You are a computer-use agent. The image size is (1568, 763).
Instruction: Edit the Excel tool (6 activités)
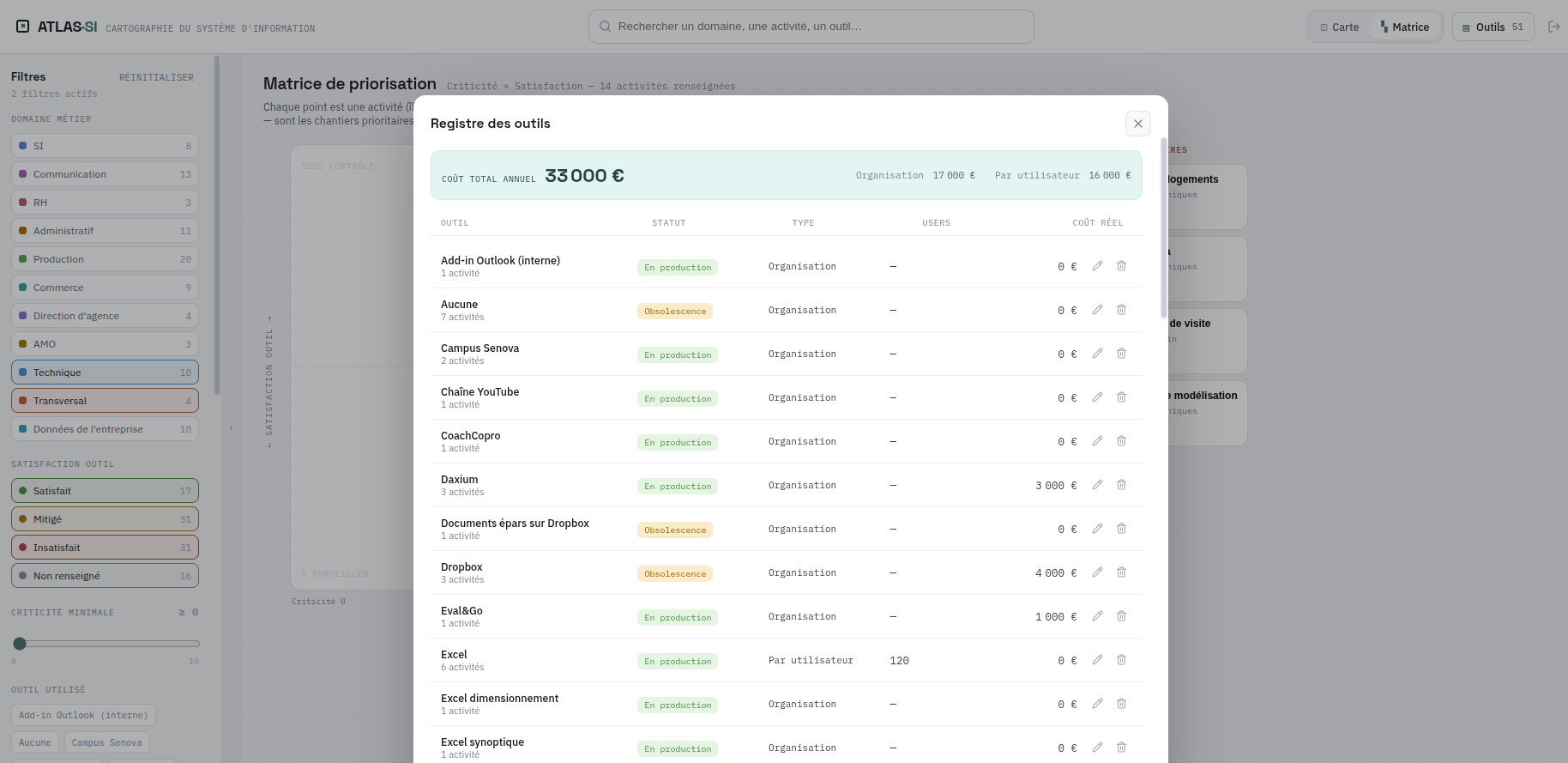pos(1097,660)
